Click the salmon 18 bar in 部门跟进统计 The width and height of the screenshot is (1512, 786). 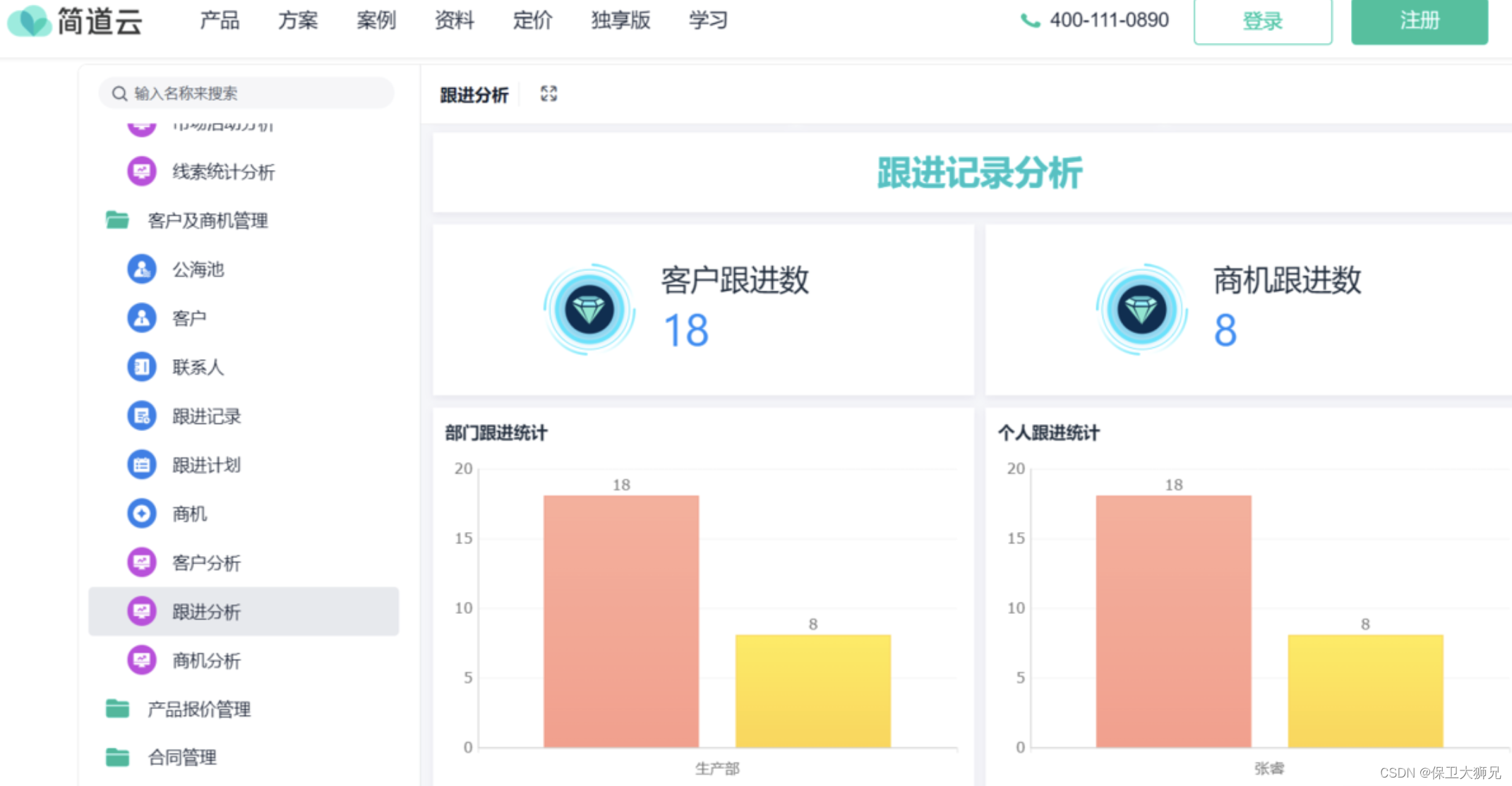click(621, 621)
